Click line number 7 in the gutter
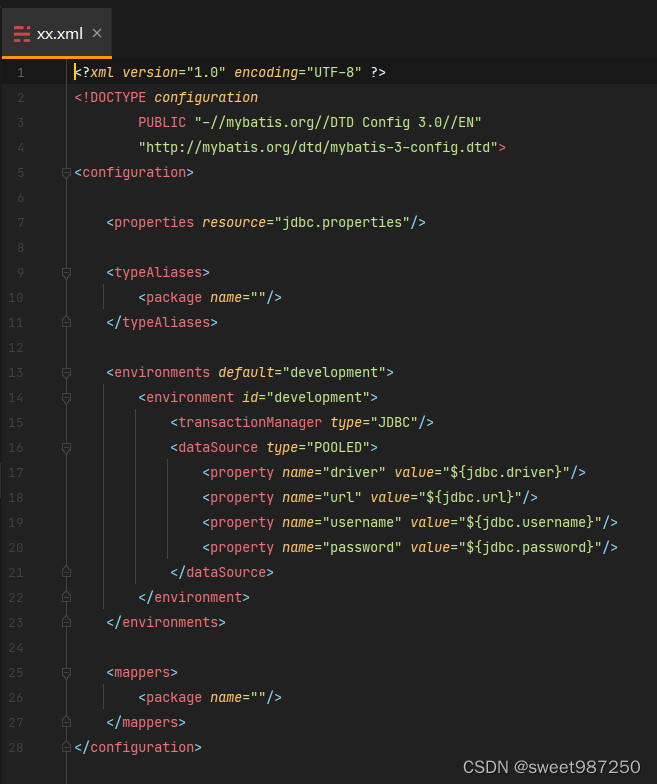The width and height of the screenshot is (657, 784). 20,223
